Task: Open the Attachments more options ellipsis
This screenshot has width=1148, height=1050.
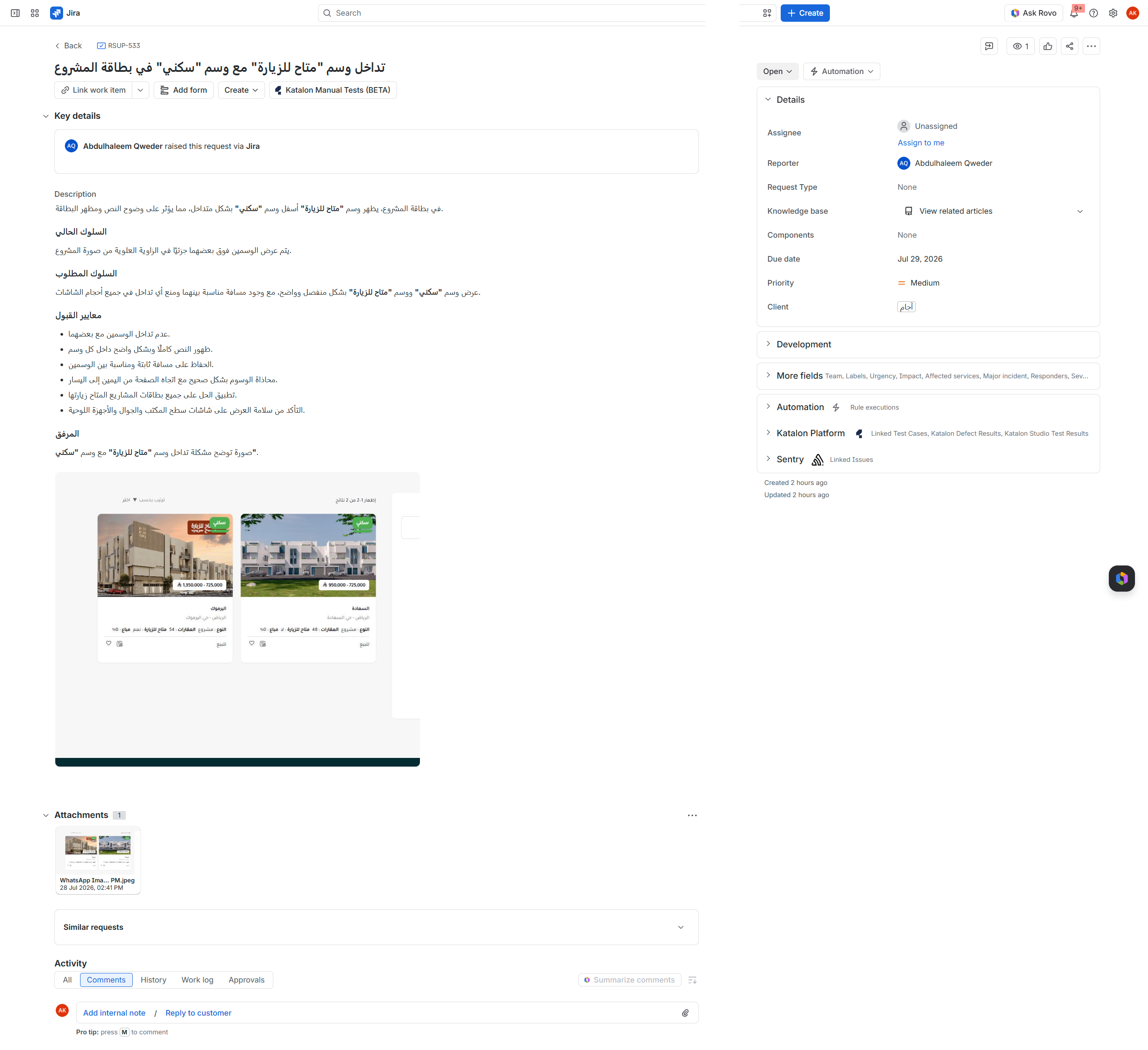Action: [692, 815]
